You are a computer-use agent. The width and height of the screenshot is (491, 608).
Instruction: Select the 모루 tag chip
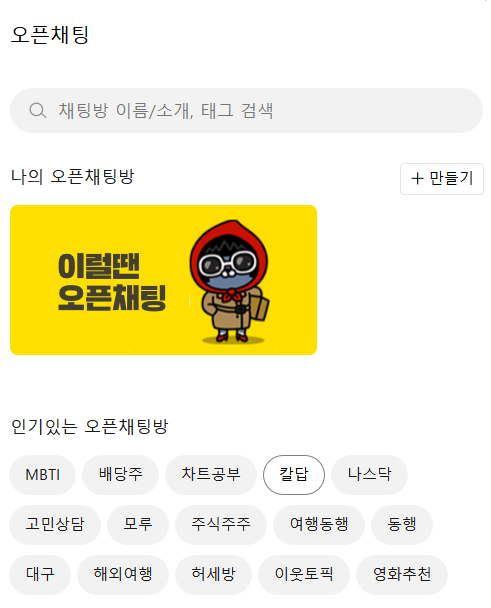138,525
